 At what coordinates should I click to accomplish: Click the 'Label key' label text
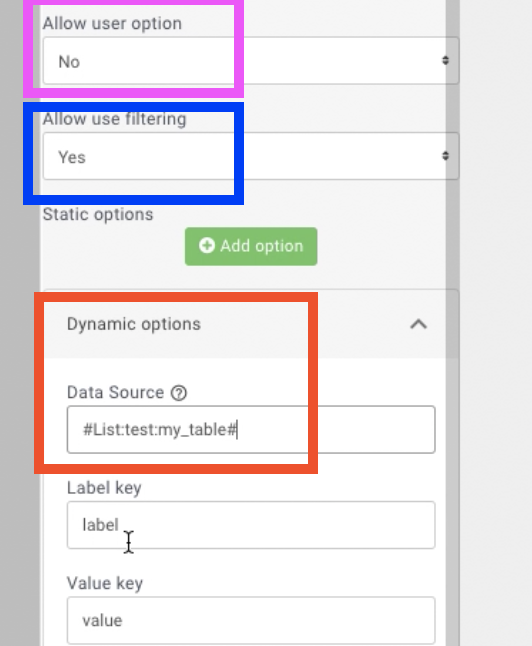(x=104, y=488)
